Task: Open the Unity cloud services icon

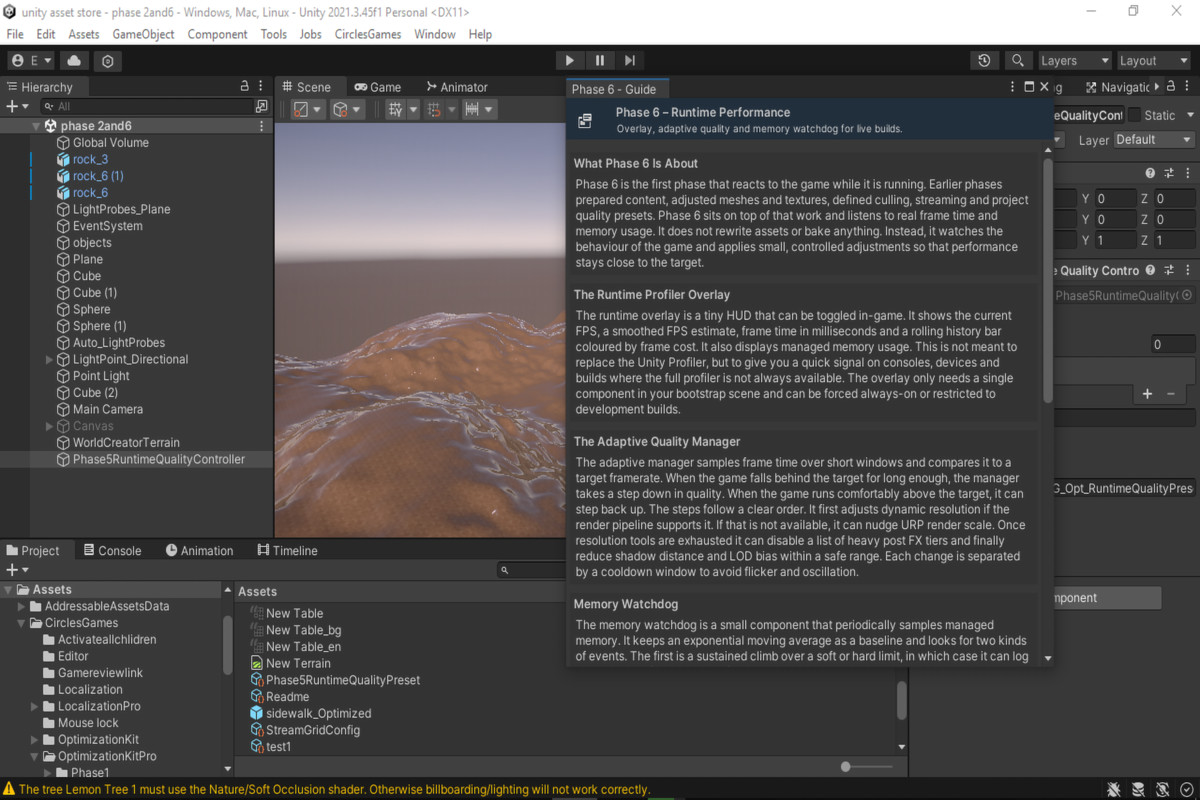Action: [x=75, y=61]
